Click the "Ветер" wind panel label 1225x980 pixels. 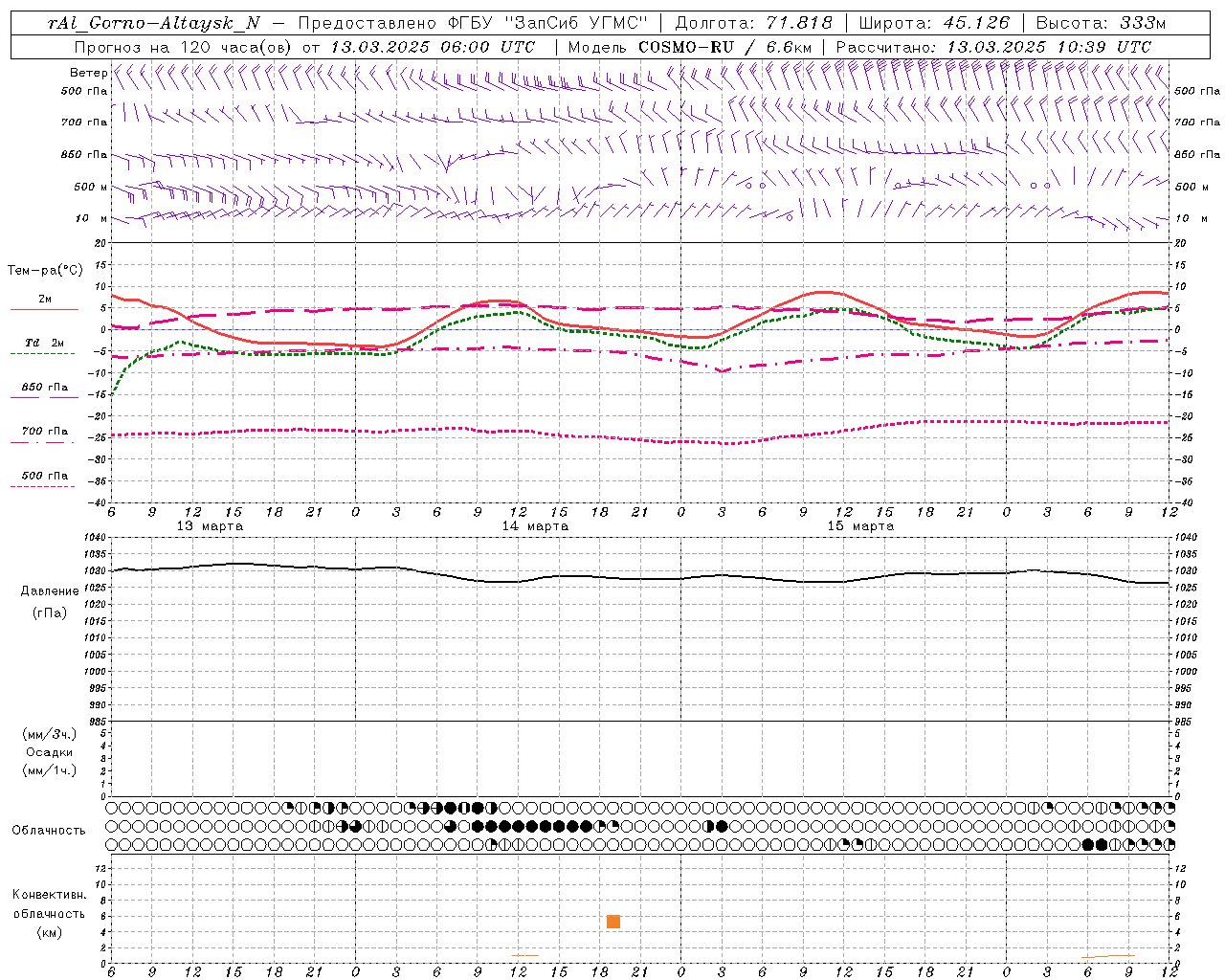tap(88, 73)
